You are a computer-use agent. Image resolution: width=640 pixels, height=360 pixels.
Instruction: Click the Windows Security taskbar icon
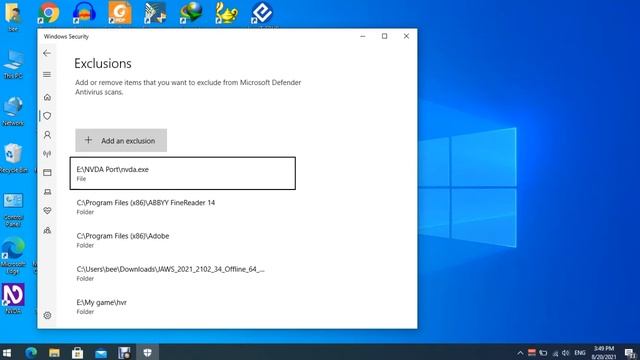tap(147, 352)
